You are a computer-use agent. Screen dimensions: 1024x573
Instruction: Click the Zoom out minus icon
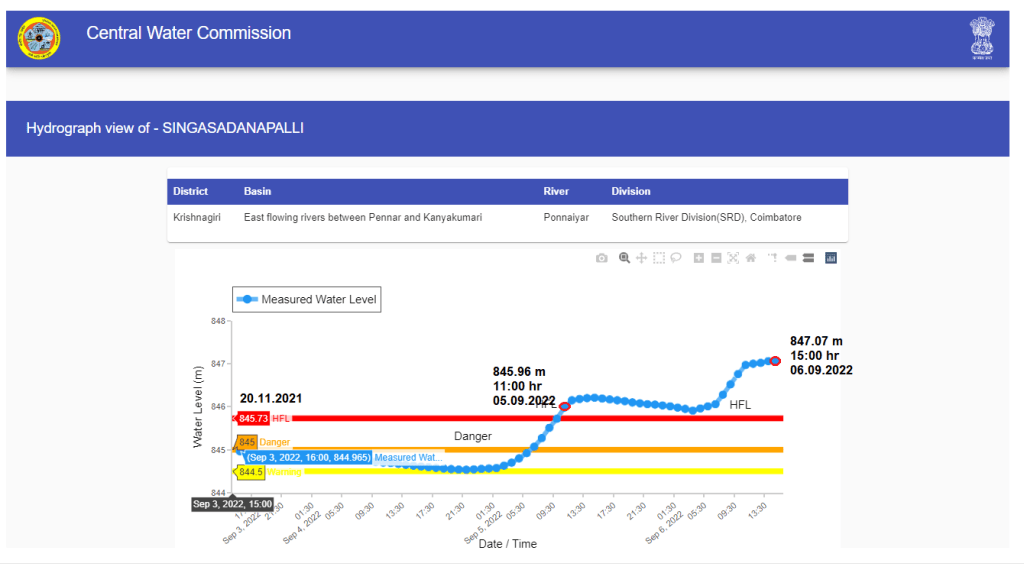716,258
